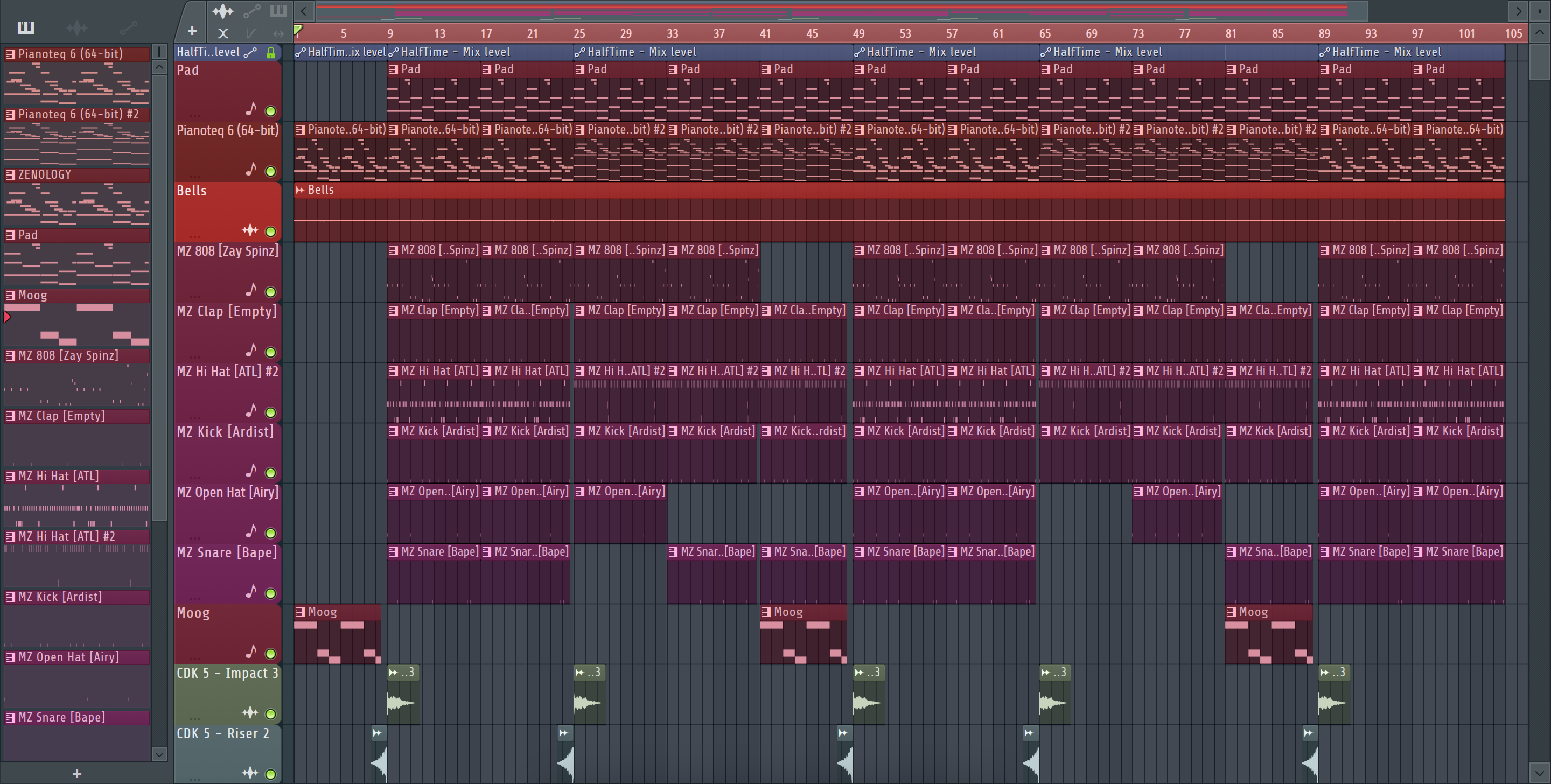Mute the MZ 808 [Zay Spinz] track

[271, 291]
